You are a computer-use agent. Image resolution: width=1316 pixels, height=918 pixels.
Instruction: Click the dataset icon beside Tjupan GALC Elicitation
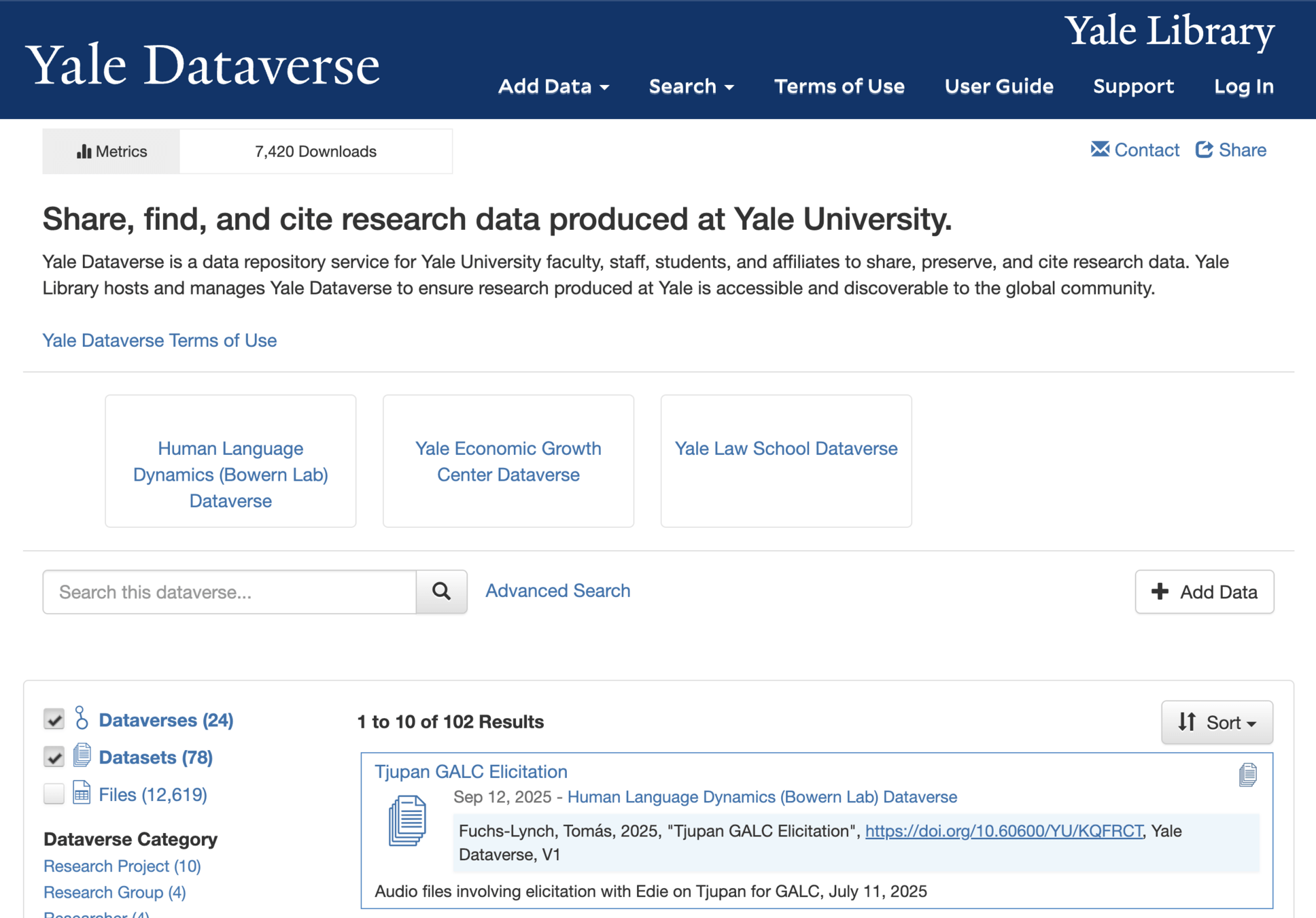pyautogui.click(x=407, y=820)
